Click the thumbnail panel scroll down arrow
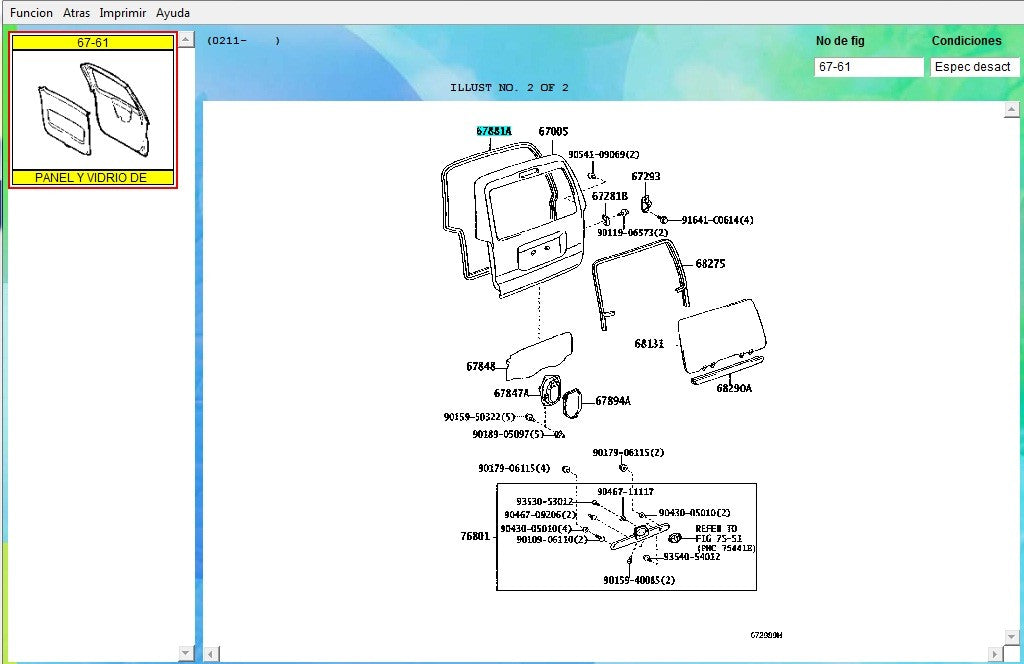Viewport: 1024px width, 664px height. point(185,652)
